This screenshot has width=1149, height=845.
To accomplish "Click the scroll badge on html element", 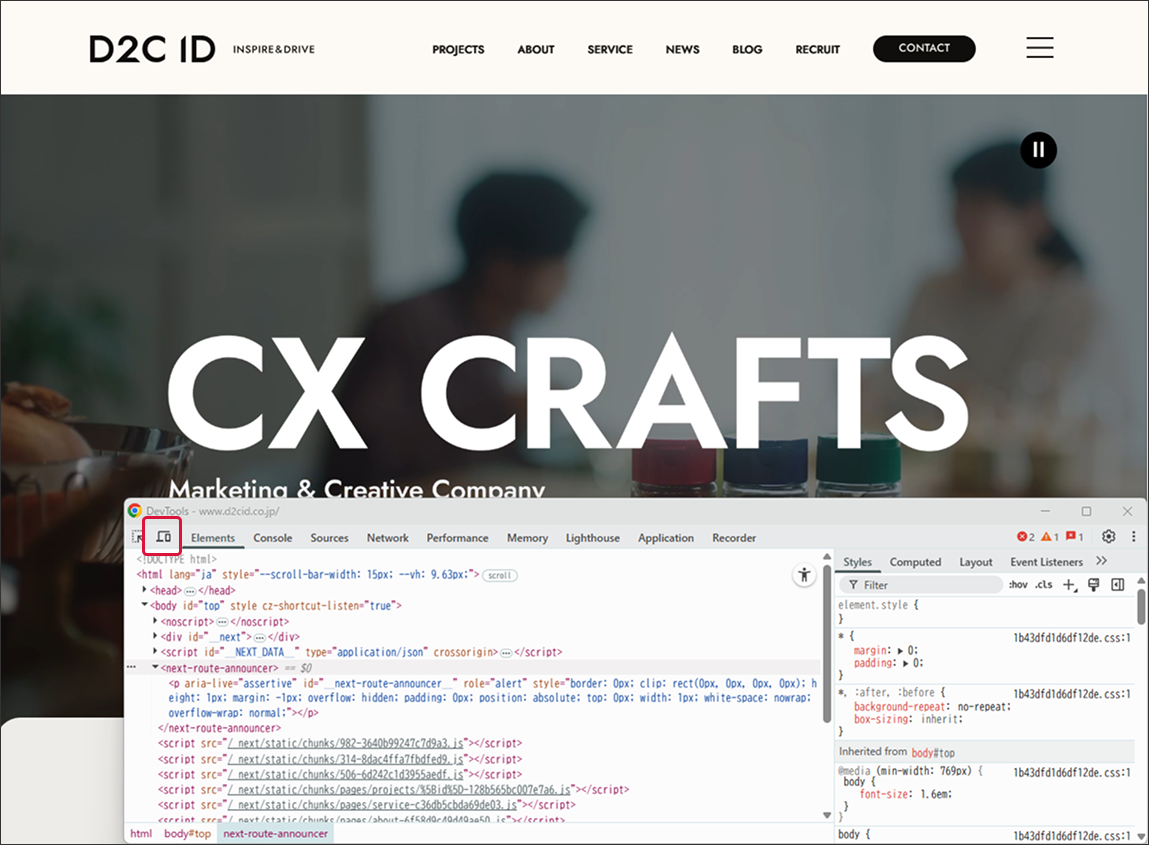I will [500, 575].
